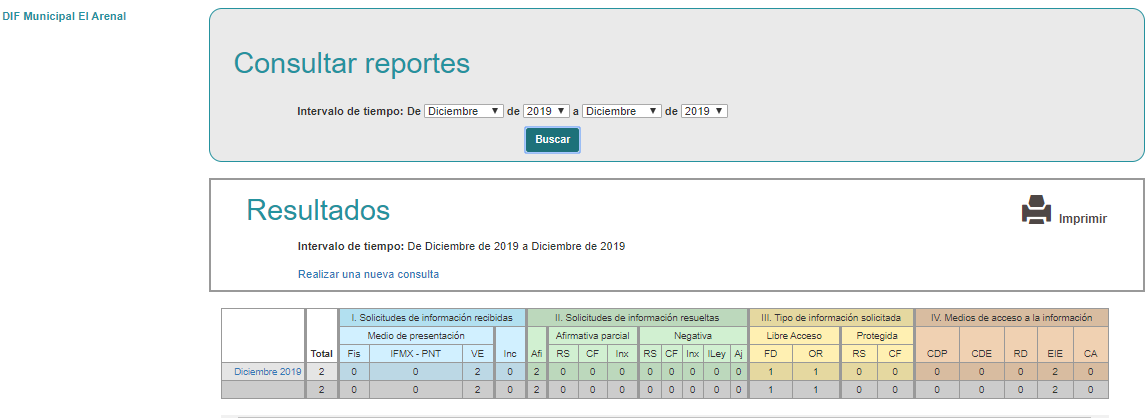Expand the end month Diciembre dropdown
The width and height of the screenshot is (1145, 418).
pyautogui.click(x=621, y=111)
